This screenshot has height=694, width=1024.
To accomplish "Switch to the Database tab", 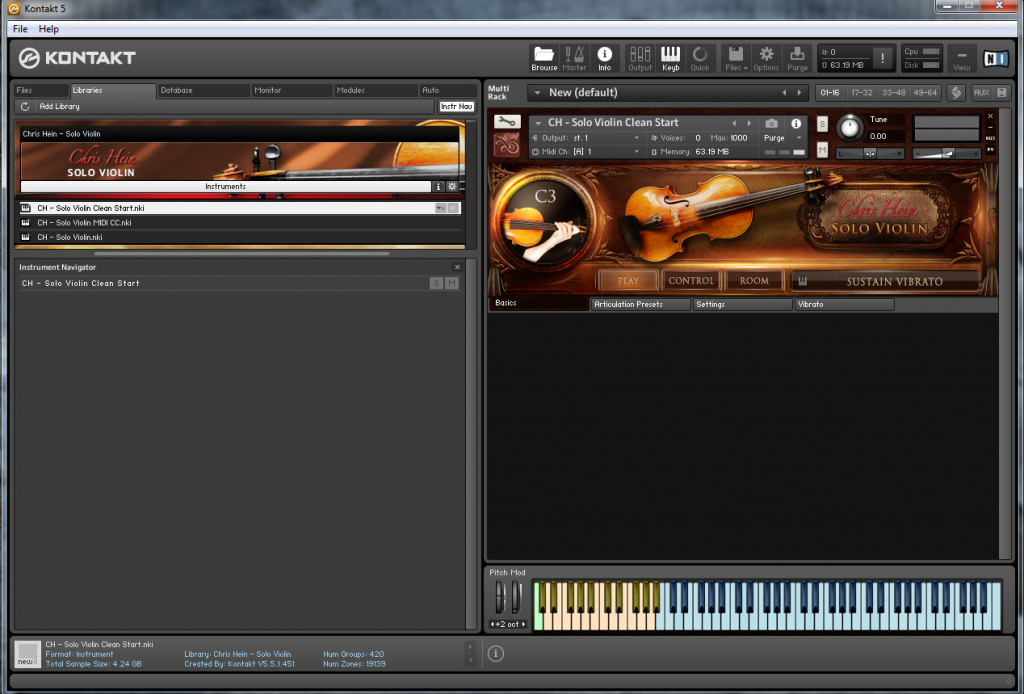I will click(203, 90).
